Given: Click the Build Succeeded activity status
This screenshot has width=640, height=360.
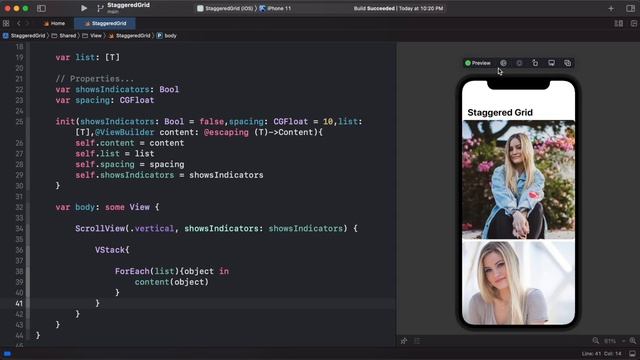Looking at the screenshot, I should pos(398,8).
